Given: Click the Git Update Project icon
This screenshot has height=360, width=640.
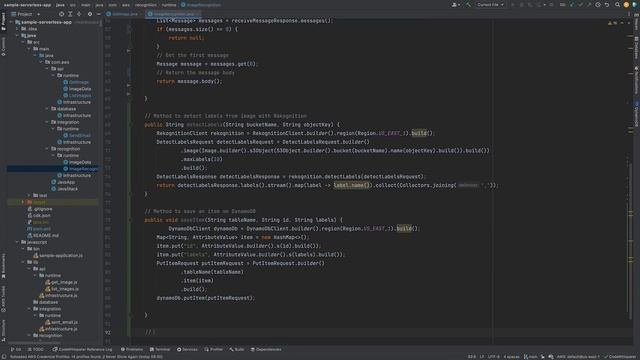Looking at the screenshot, I should (x=572, y=5).
